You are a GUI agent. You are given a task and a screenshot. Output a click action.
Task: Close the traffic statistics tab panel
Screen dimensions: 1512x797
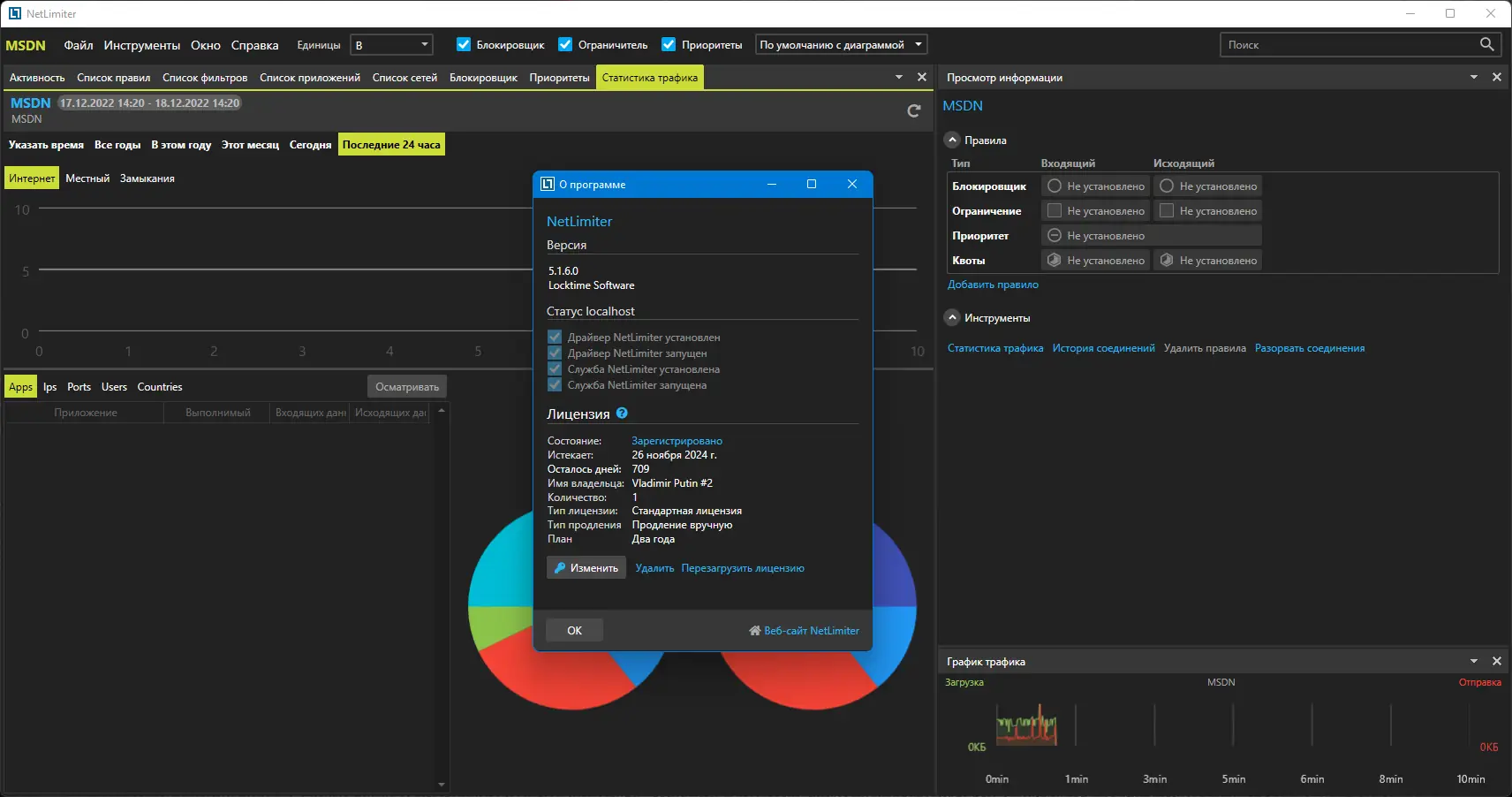click(922, 77)
